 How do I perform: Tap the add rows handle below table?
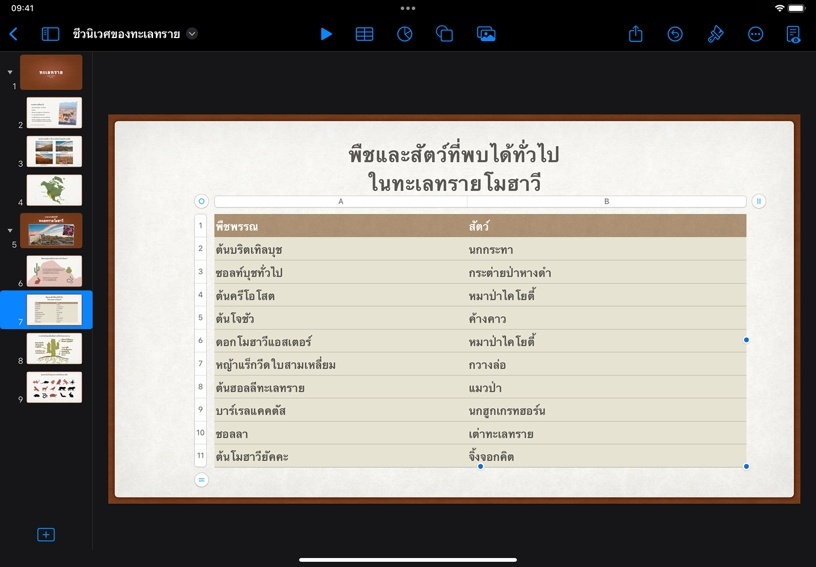201,480
